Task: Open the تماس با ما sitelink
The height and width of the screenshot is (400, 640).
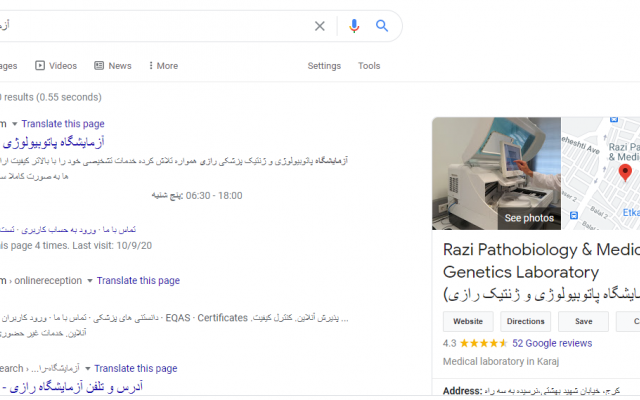Action: pos(119,230)
